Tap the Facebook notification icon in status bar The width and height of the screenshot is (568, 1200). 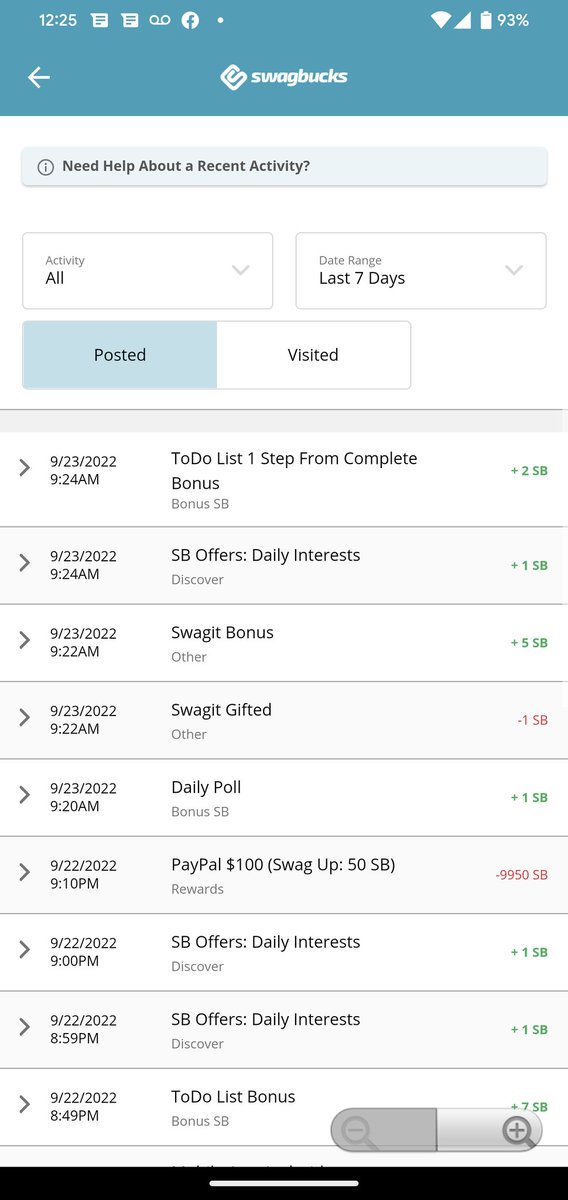coord(190,20)
